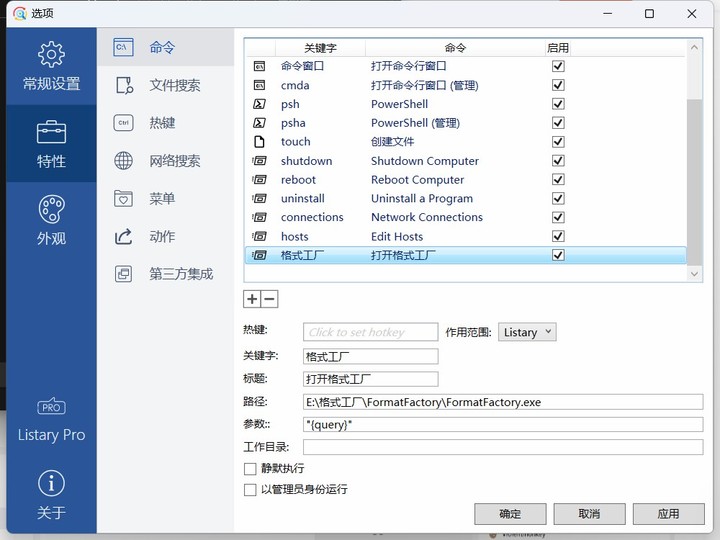The image size is (720, 540).
Task: Click the 应用 button
Action: [x=668, y=514]
